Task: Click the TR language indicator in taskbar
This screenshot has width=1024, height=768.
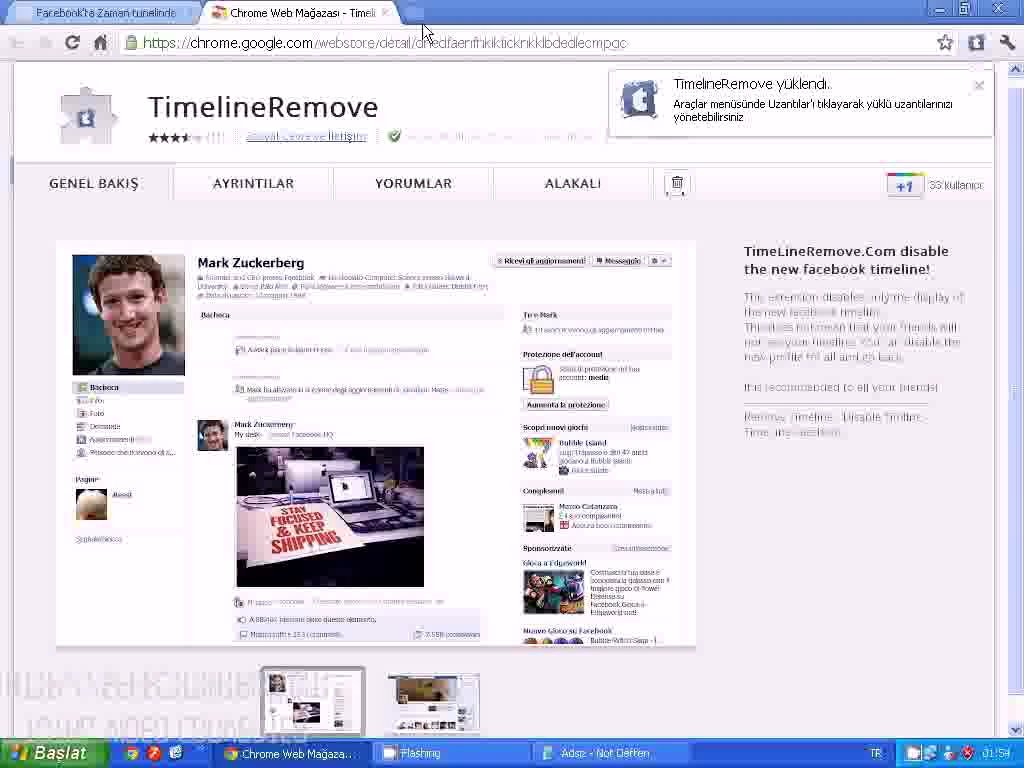Action: tap(875, 754)
